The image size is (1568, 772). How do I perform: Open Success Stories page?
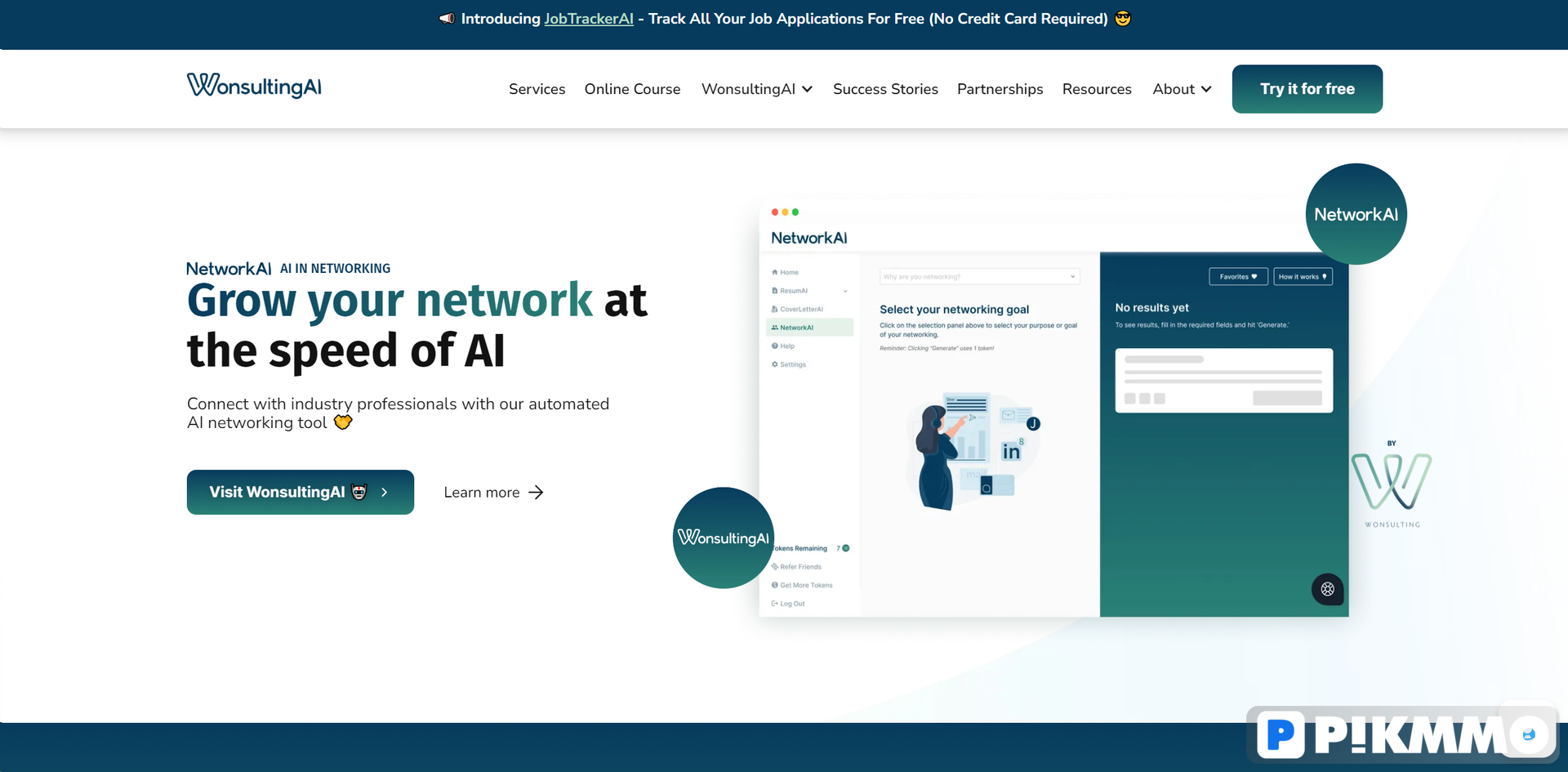(x=885, y=89)
